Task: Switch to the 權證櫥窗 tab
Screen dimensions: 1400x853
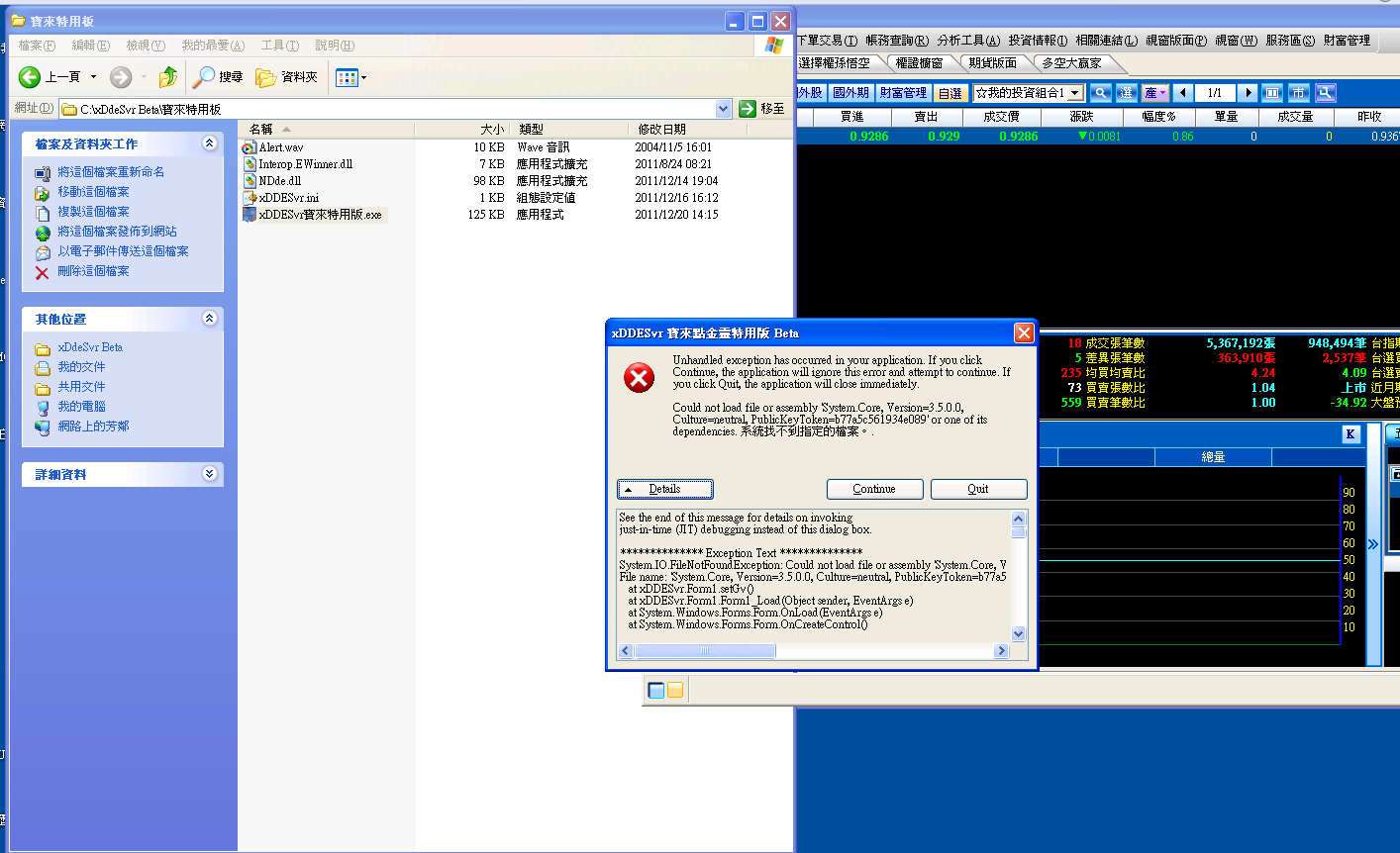Action: [919, 62]
